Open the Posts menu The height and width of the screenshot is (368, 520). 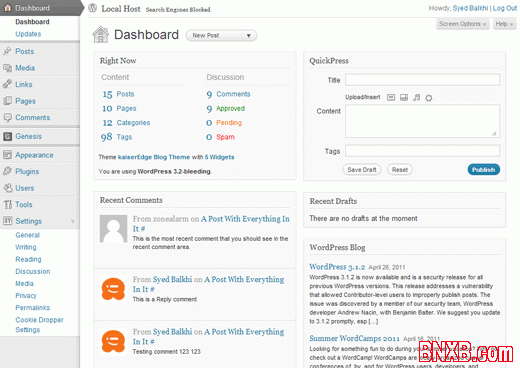point(25,51)
